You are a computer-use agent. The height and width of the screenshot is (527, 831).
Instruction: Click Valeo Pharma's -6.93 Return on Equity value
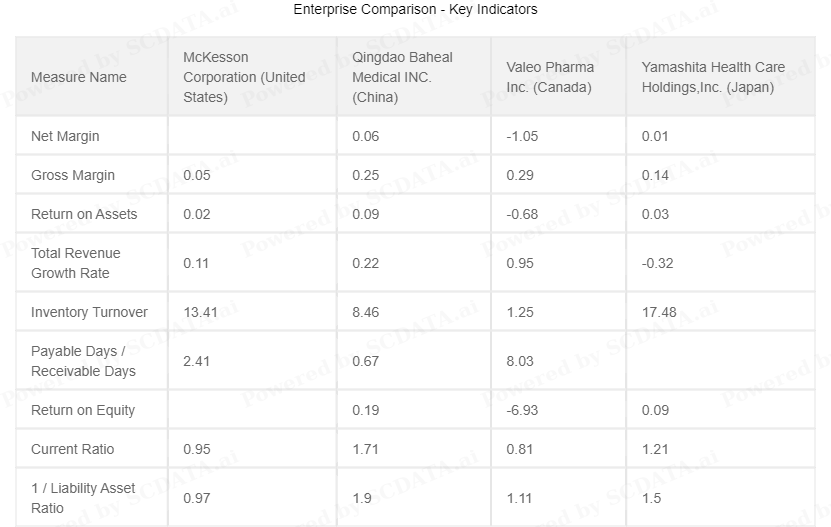point(522,410)
